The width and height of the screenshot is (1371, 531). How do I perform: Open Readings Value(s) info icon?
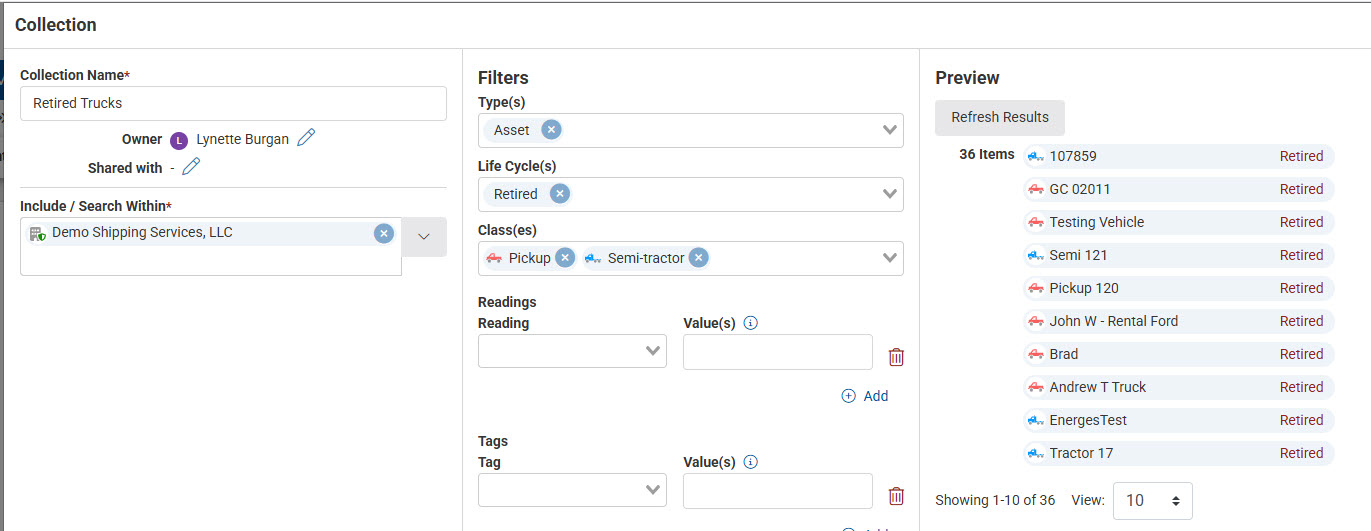pyautogui.click(x=751, y=323)
